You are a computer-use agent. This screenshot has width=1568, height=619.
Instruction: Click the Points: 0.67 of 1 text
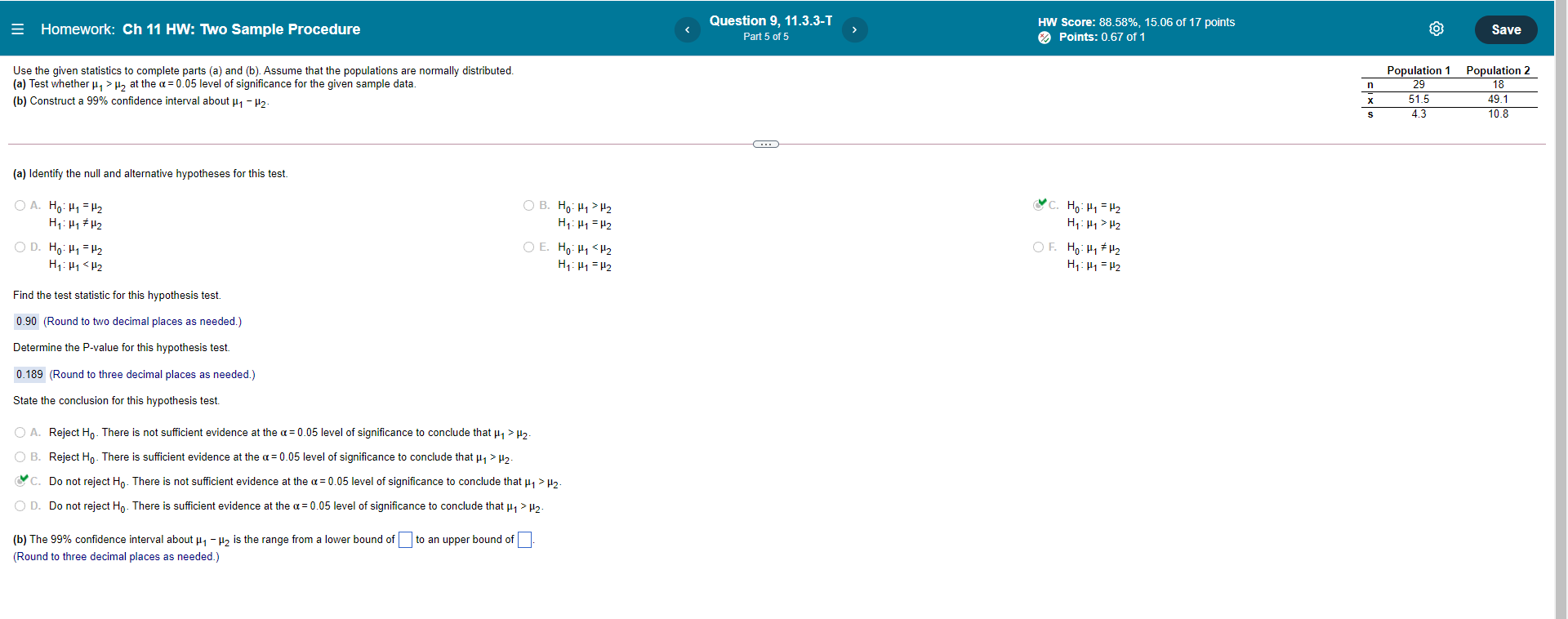point(1102,38)
